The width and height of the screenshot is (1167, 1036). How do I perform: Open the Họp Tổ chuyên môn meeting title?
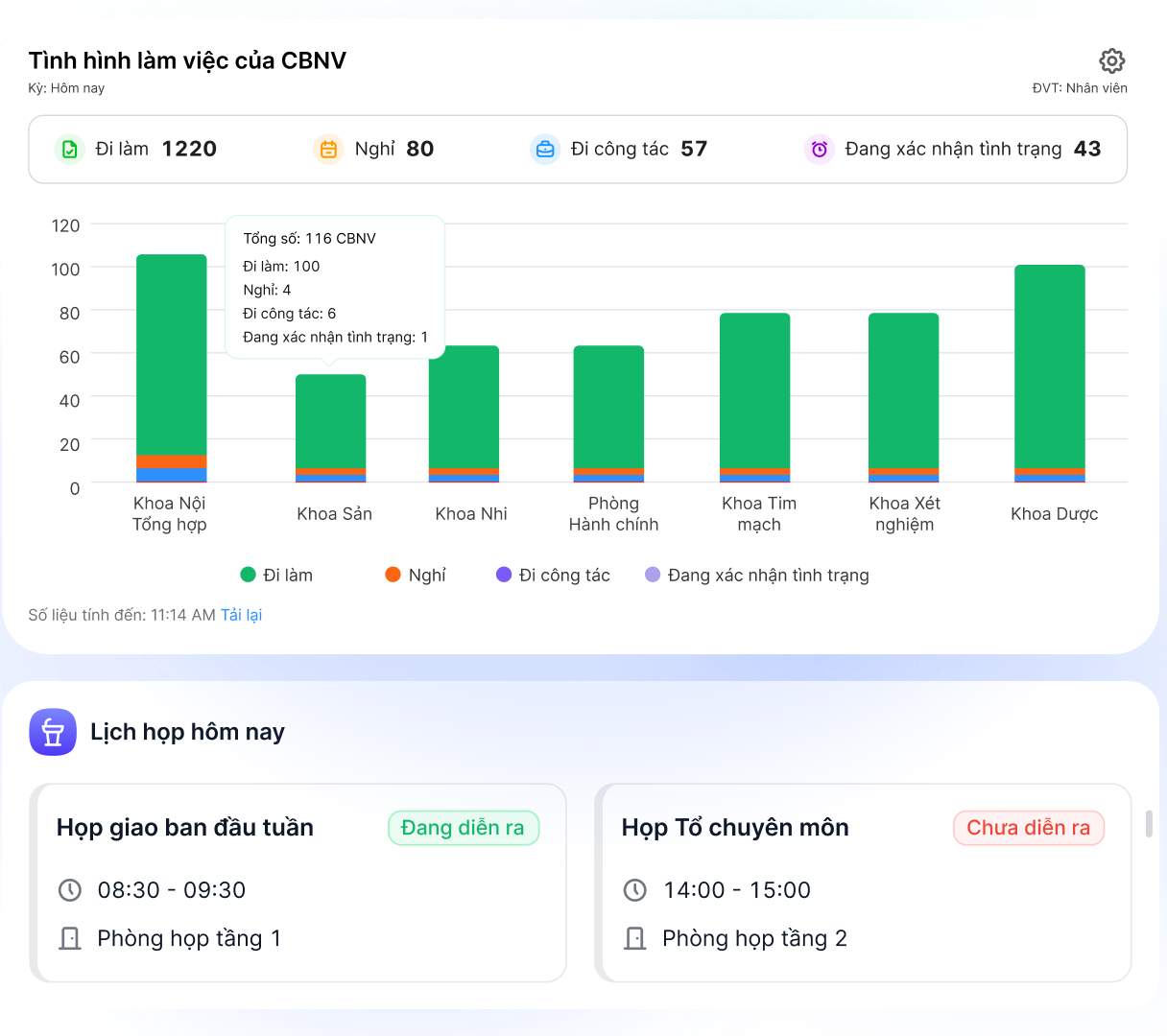click(x=735, y=828)
